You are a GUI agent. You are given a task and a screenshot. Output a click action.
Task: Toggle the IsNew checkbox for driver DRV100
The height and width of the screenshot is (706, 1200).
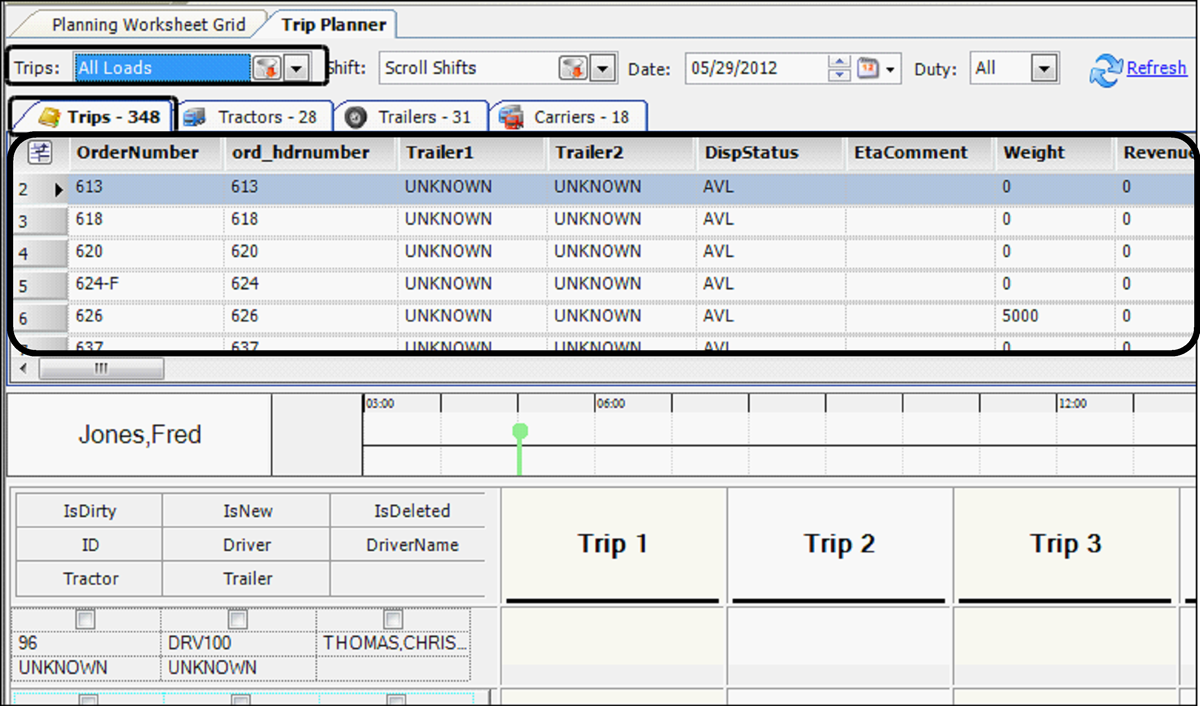(x=238, y=620)
